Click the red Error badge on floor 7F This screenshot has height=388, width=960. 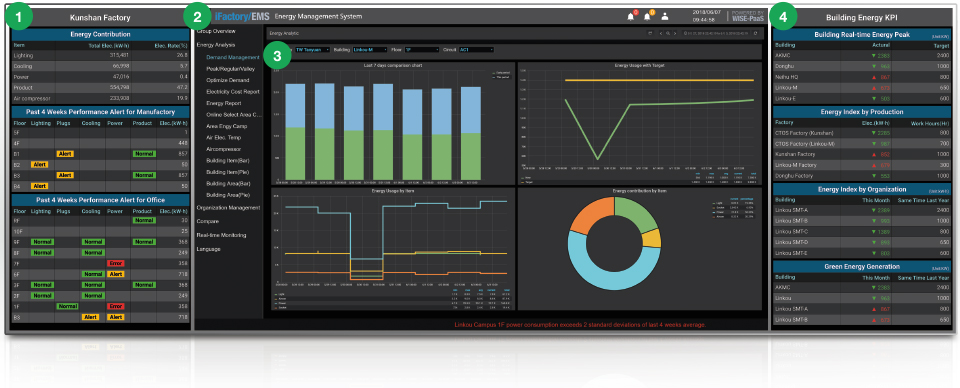pos(116,263)
